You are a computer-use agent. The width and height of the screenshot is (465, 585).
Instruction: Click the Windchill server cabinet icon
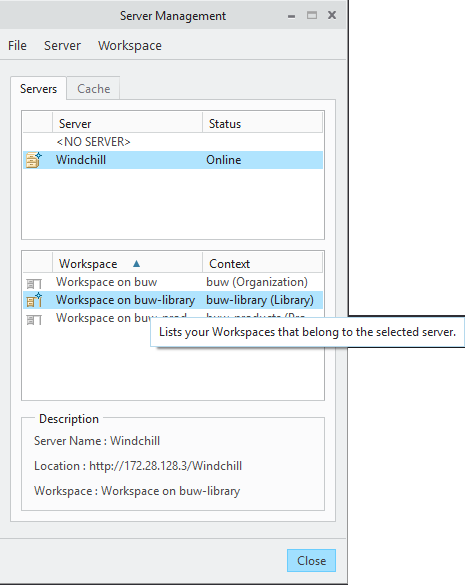click(34, 160)
